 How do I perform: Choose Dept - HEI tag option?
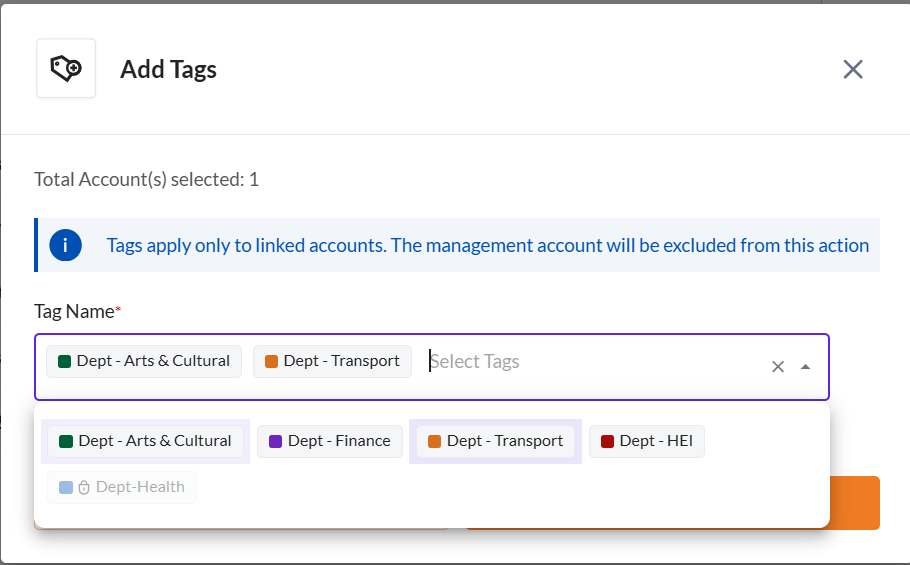(647, 441)
